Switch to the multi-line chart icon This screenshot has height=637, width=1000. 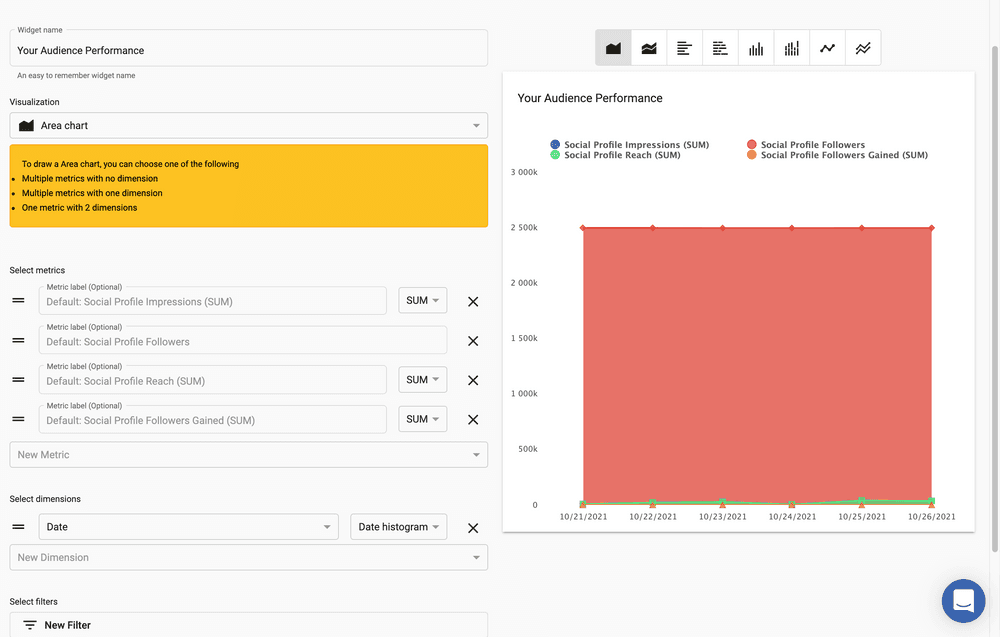(x=863, y=48)
